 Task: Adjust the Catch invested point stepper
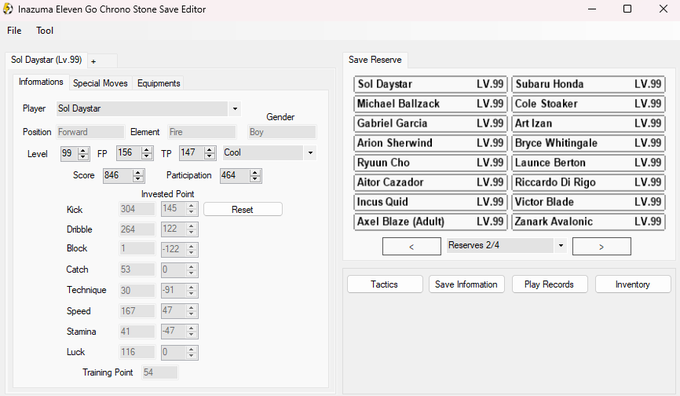(x=191, y=270)
